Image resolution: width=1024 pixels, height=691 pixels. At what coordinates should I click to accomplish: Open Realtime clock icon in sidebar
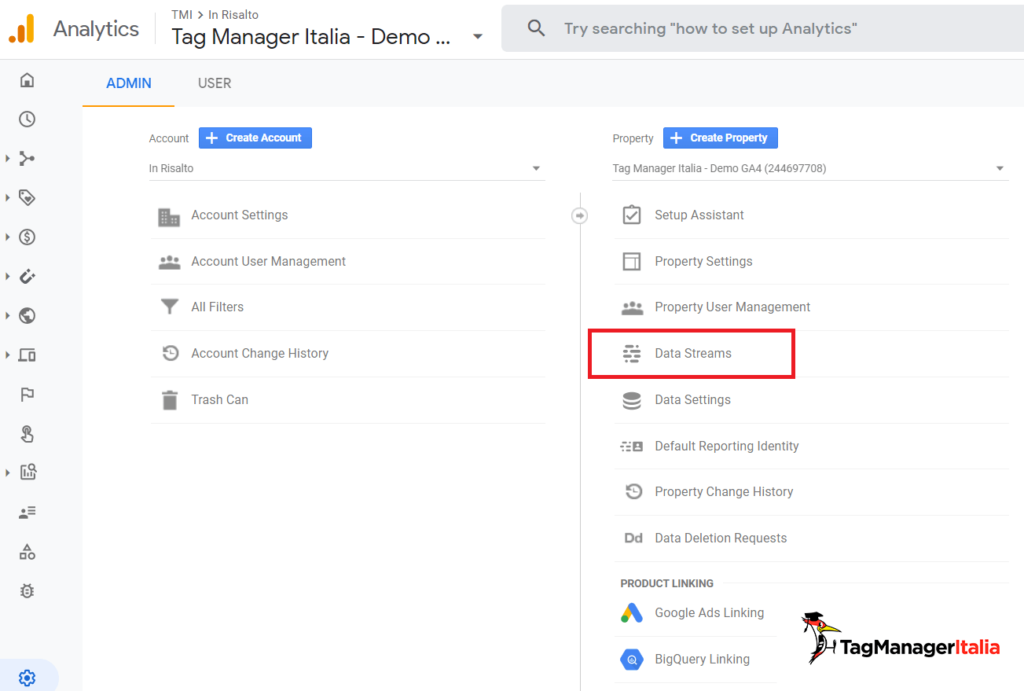click(27, 120)
